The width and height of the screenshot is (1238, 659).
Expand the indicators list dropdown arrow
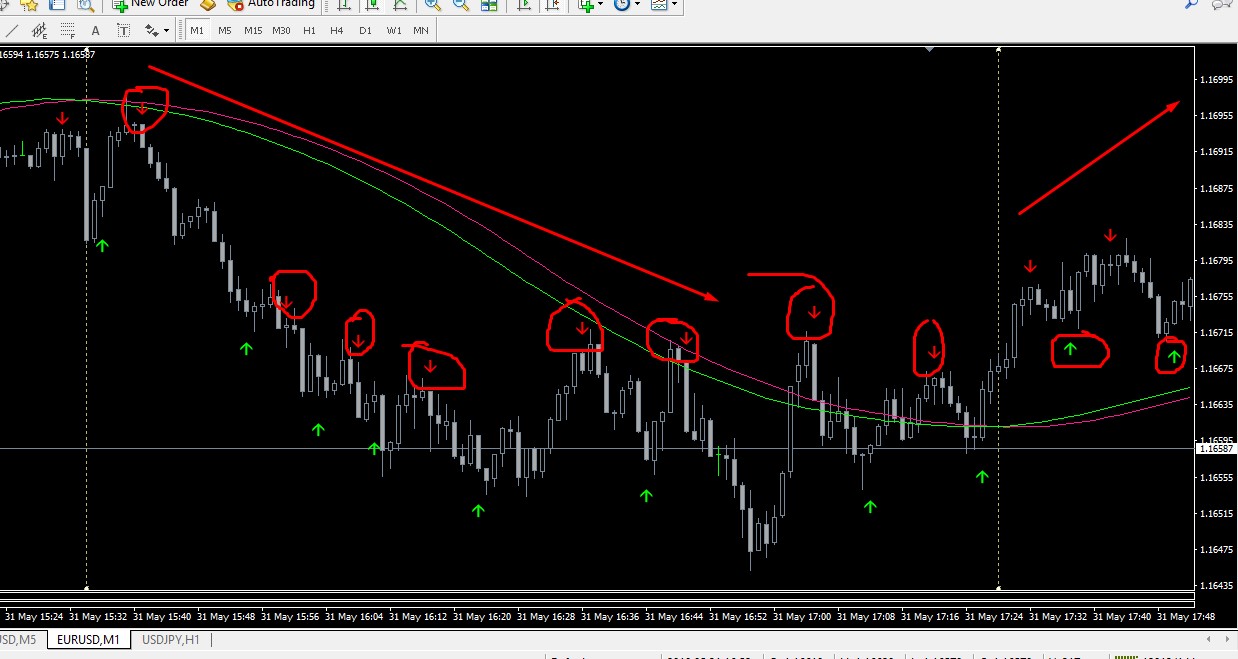602,4
